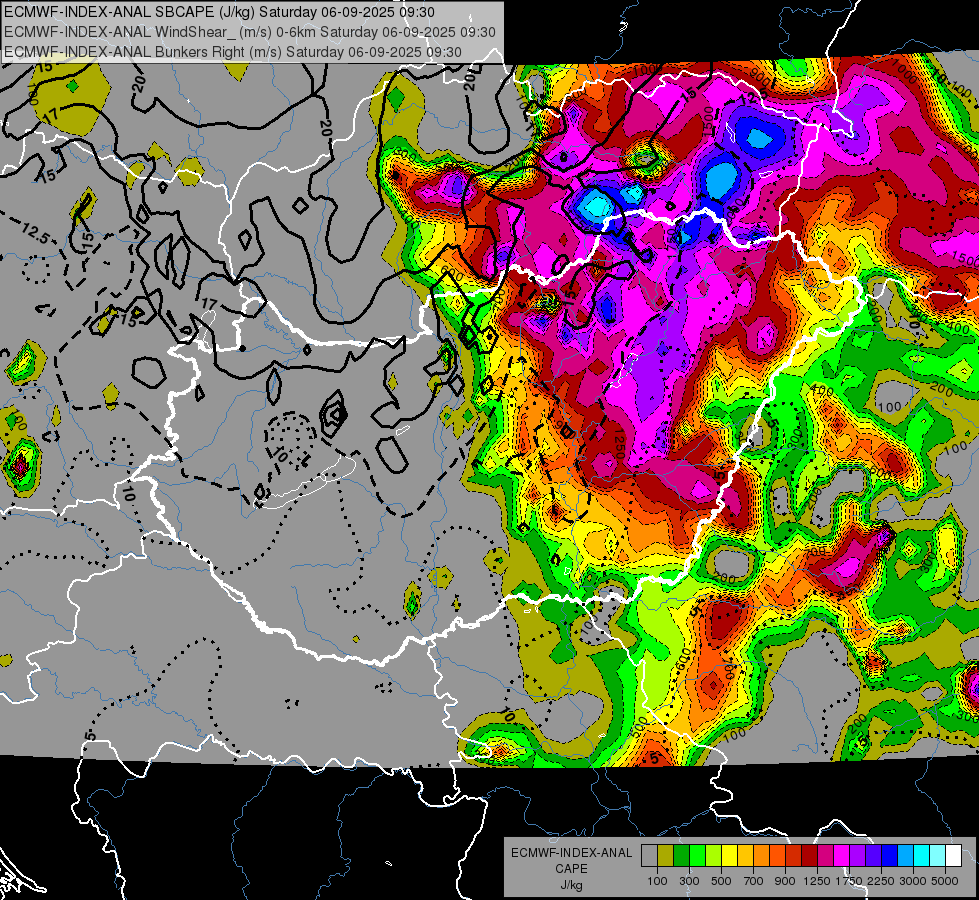The image size is (979, 900).
Task: Click the 12.5 dashed contour label on map
Action: pyautogui.click(x=35, y=233)
